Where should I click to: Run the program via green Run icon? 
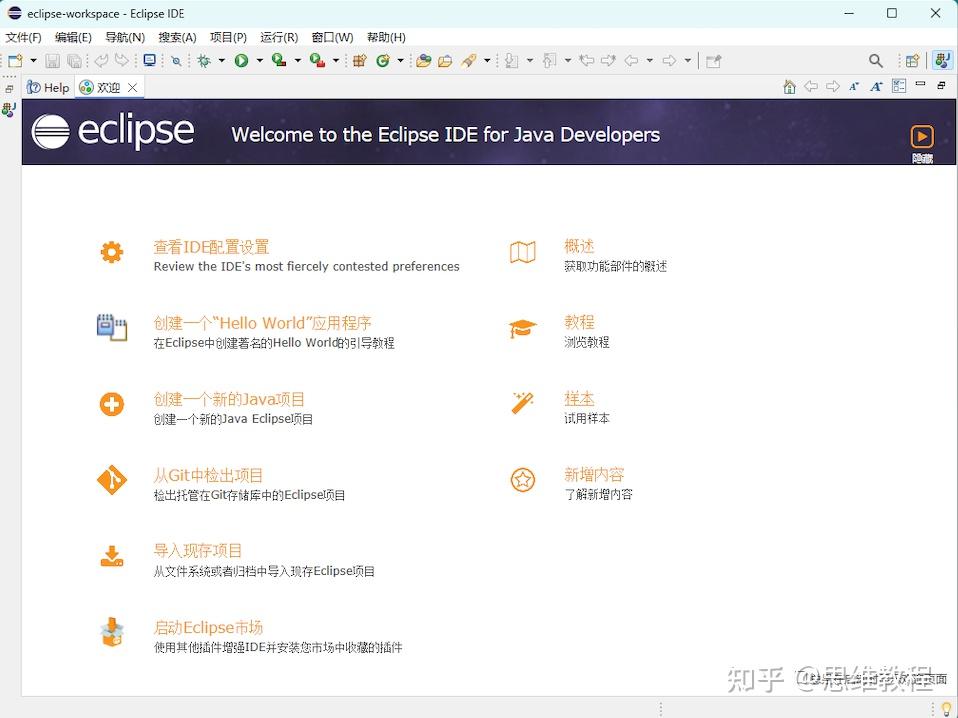pos(241,61)
